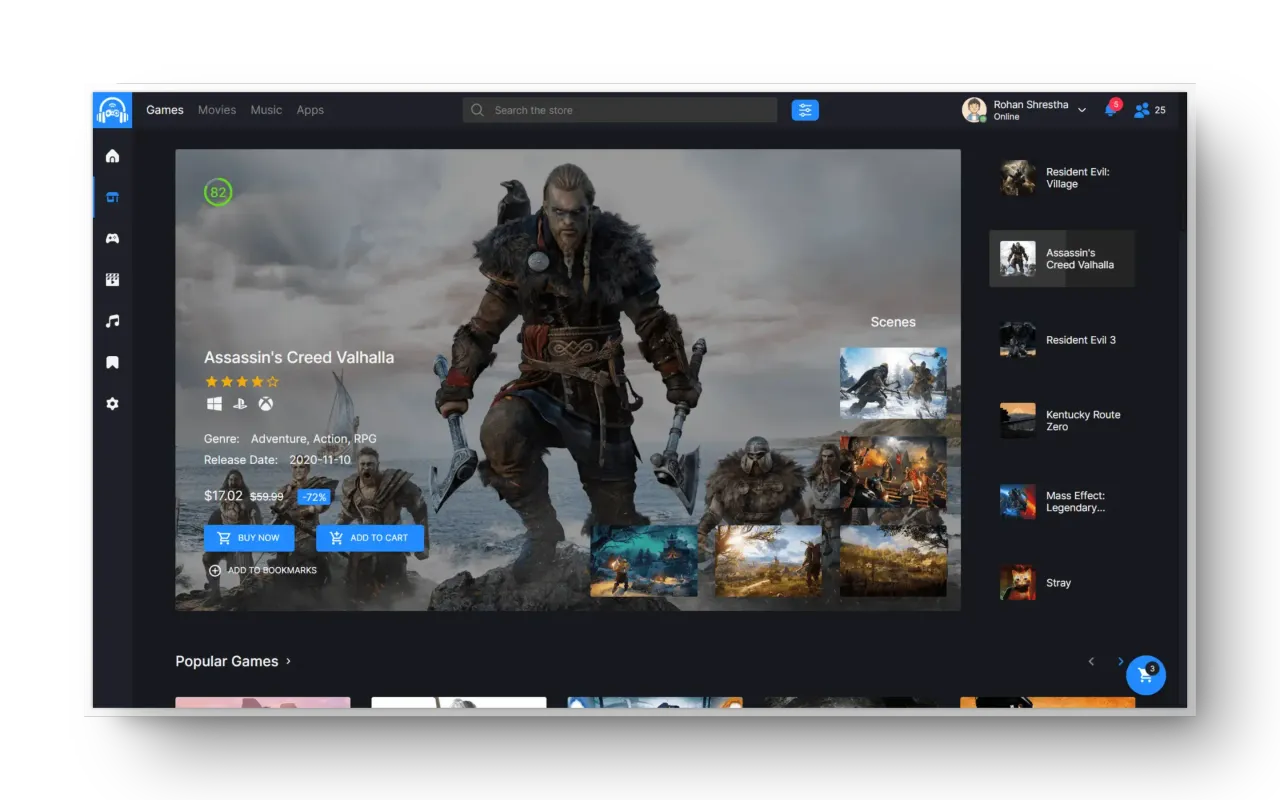The height and width of the screenshot is (800, 1280).
Task: Click the Assassin's Creed Valhalla title
Action: tap(299, 357)
